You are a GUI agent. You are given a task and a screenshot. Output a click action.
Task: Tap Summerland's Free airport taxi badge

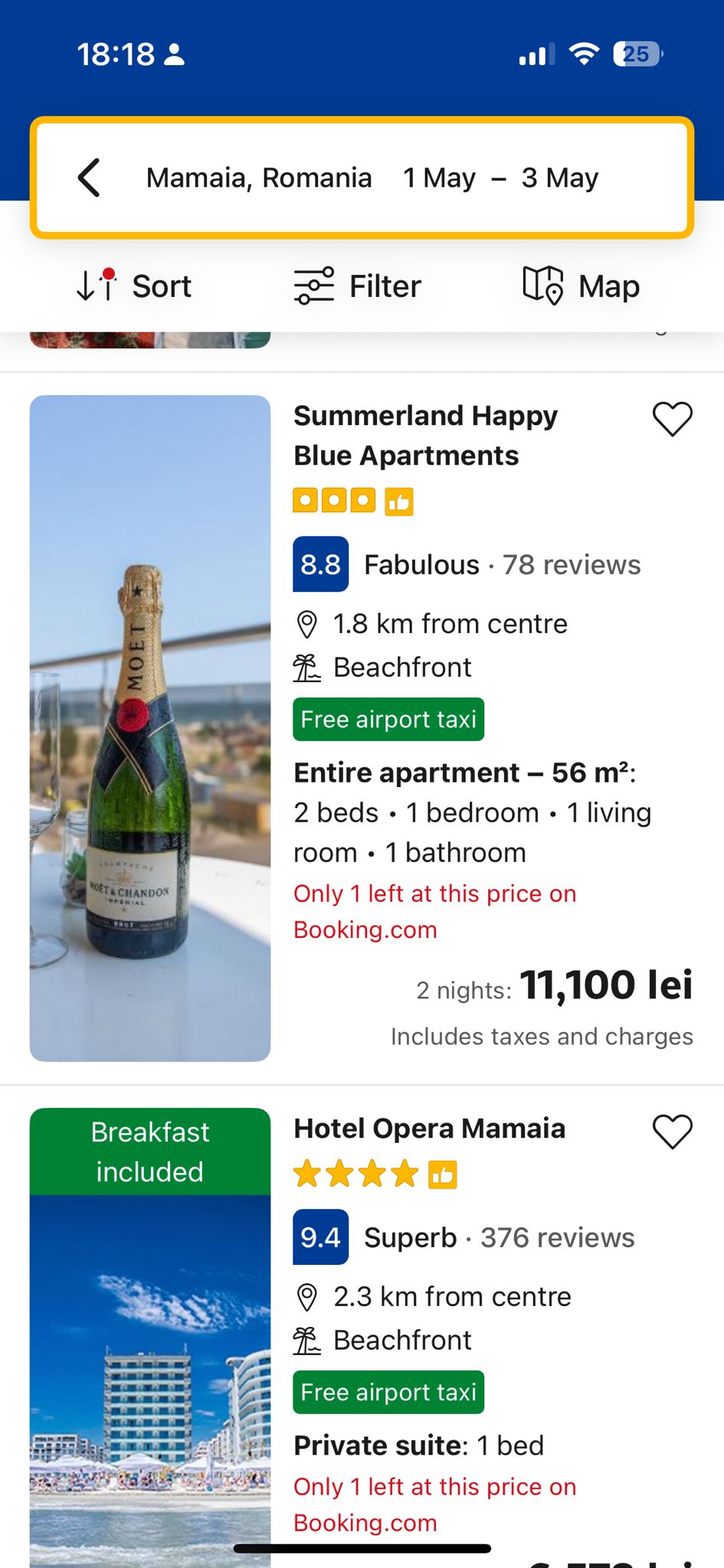coord(388,720)
